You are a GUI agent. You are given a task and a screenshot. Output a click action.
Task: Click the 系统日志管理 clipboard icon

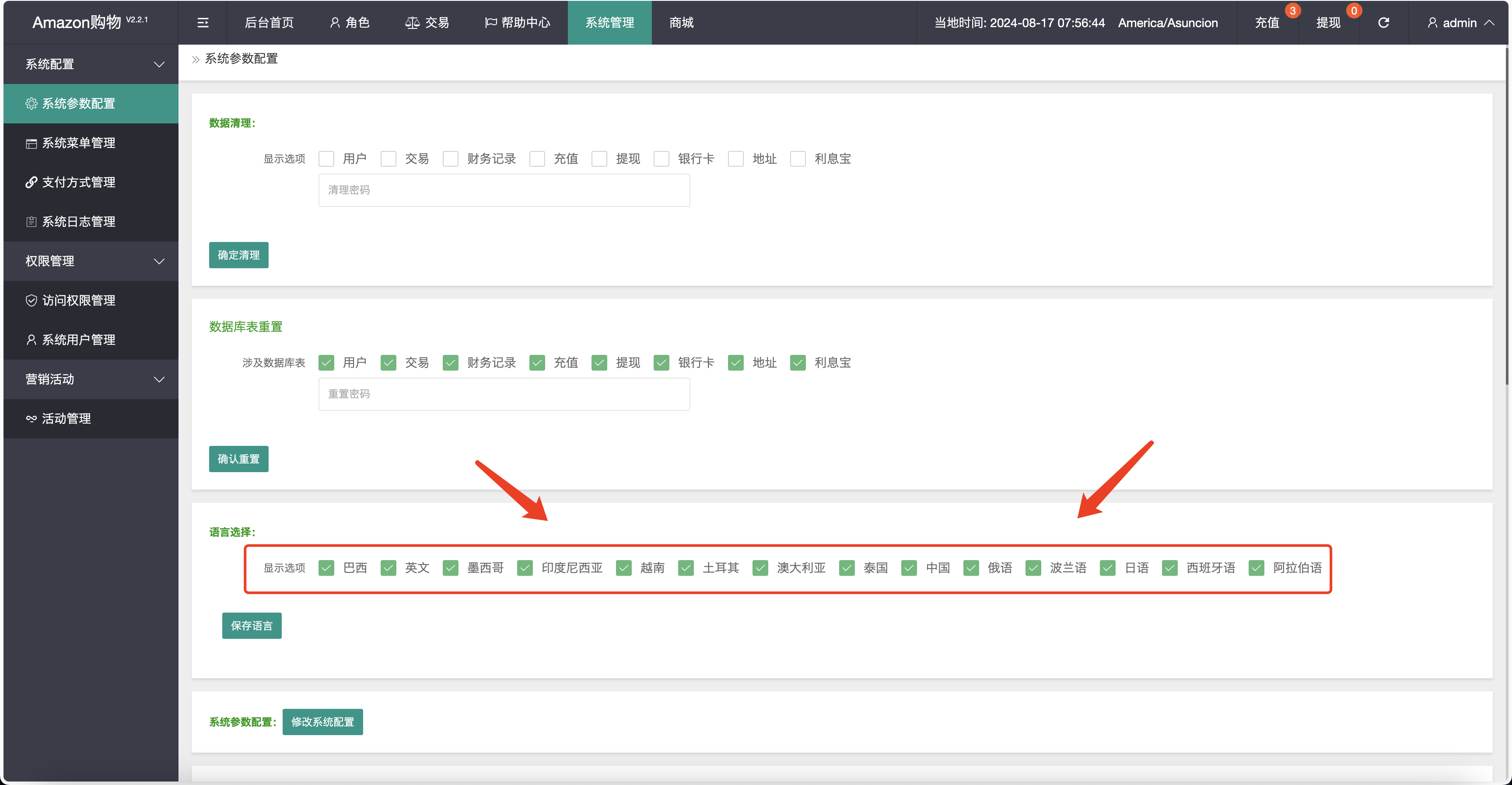[x=31, y=222]
